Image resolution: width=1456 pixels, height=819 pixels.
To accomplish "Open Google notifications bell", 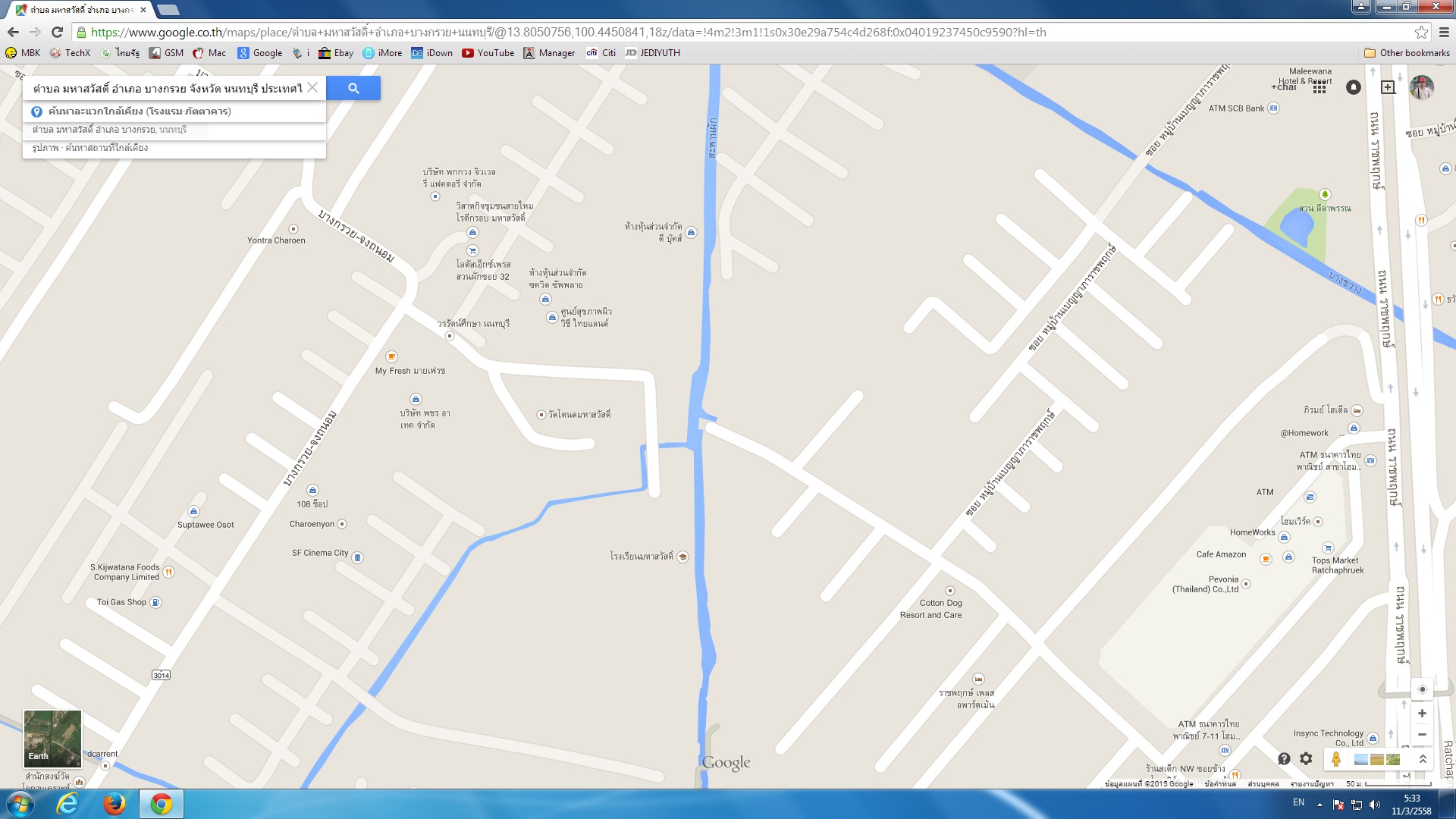I will [1354, 87].
